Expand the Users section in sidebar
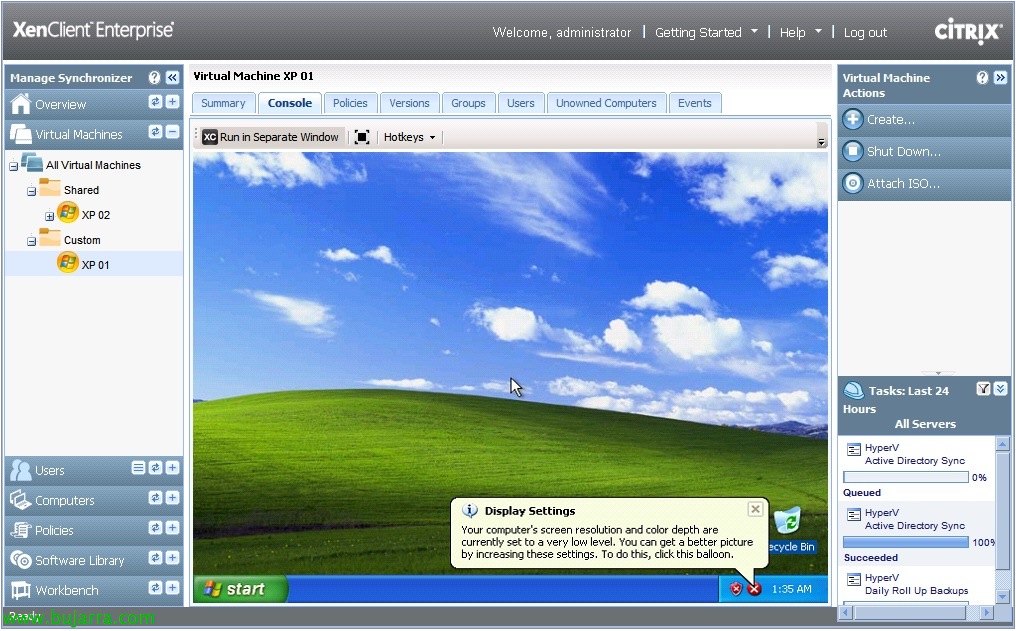This screenshot has width=1016, height=631. pyautogui.click(x=172, y=468)
